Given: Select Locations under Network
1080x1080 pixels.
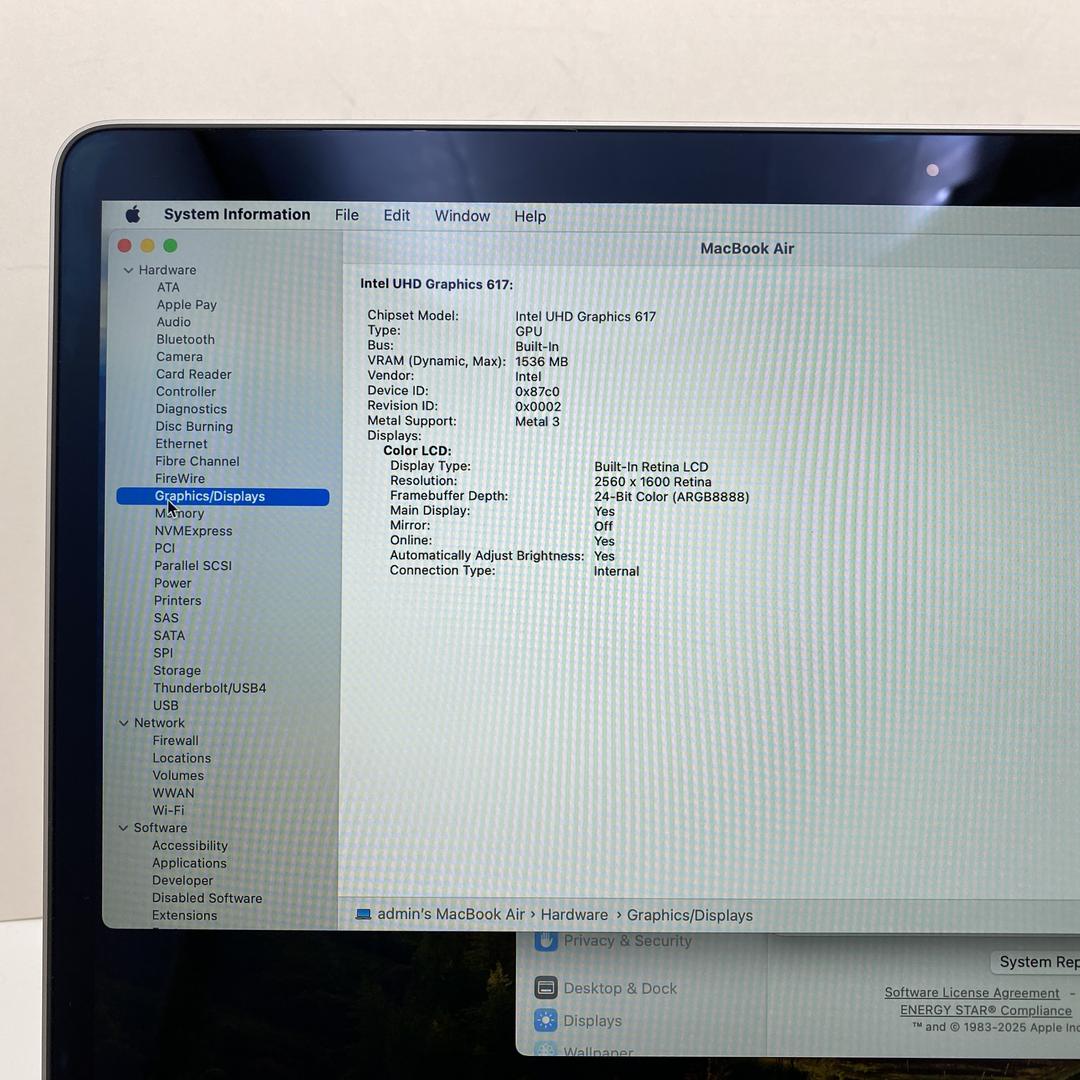Looking at the screenshot, I should [182, 758].
